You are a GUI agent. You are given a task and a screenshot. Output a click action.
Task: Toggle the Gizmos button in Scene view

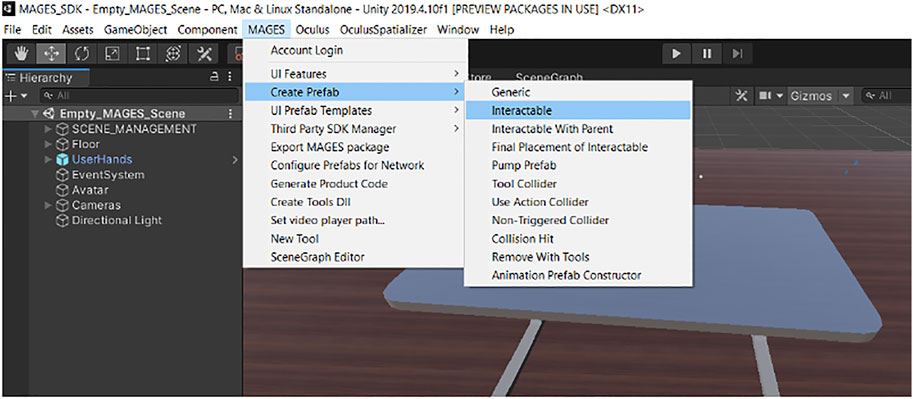(x=812, y=96)
